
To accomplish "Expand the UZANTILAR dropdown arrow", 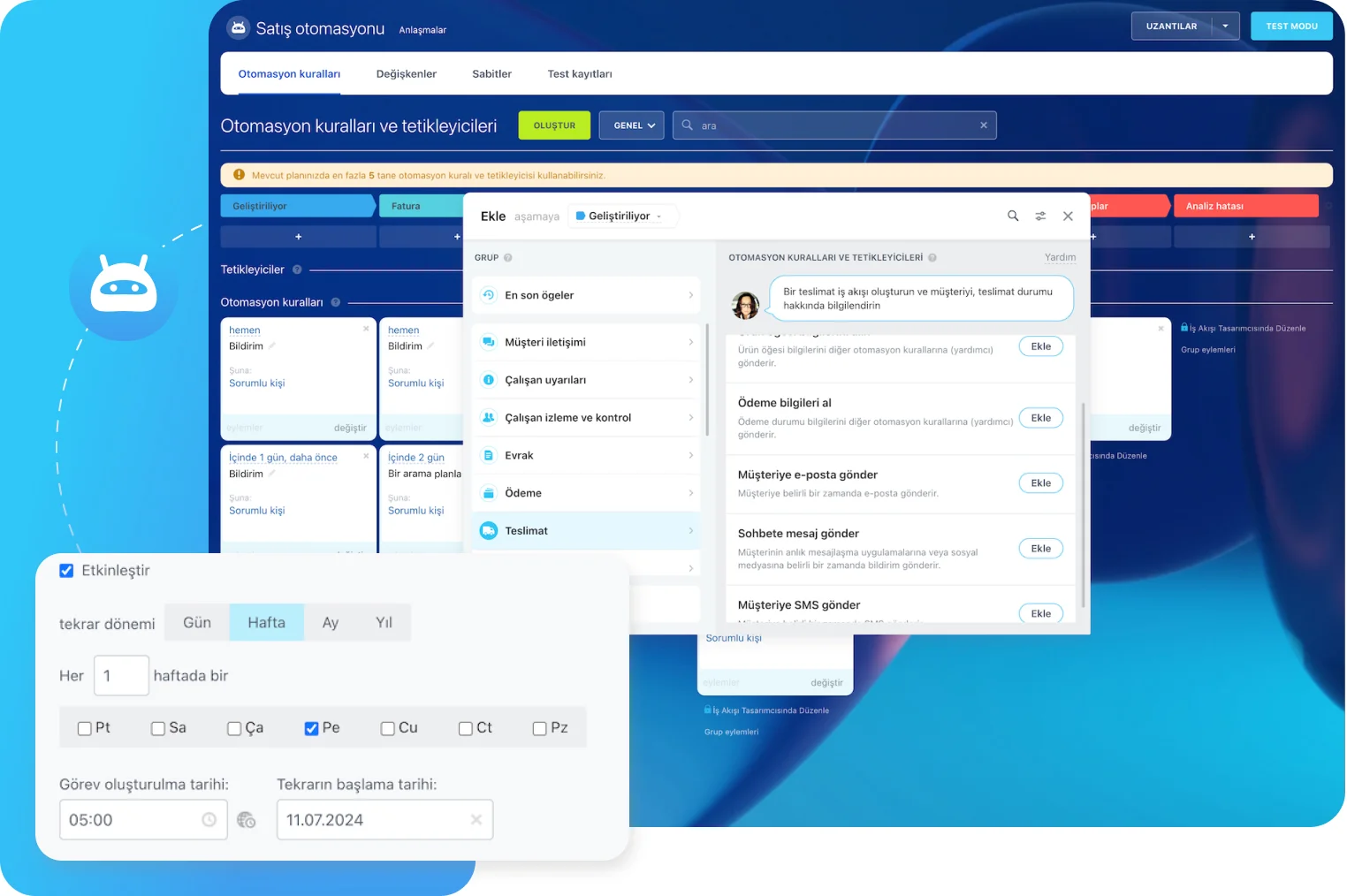I will coord(1227,26).
